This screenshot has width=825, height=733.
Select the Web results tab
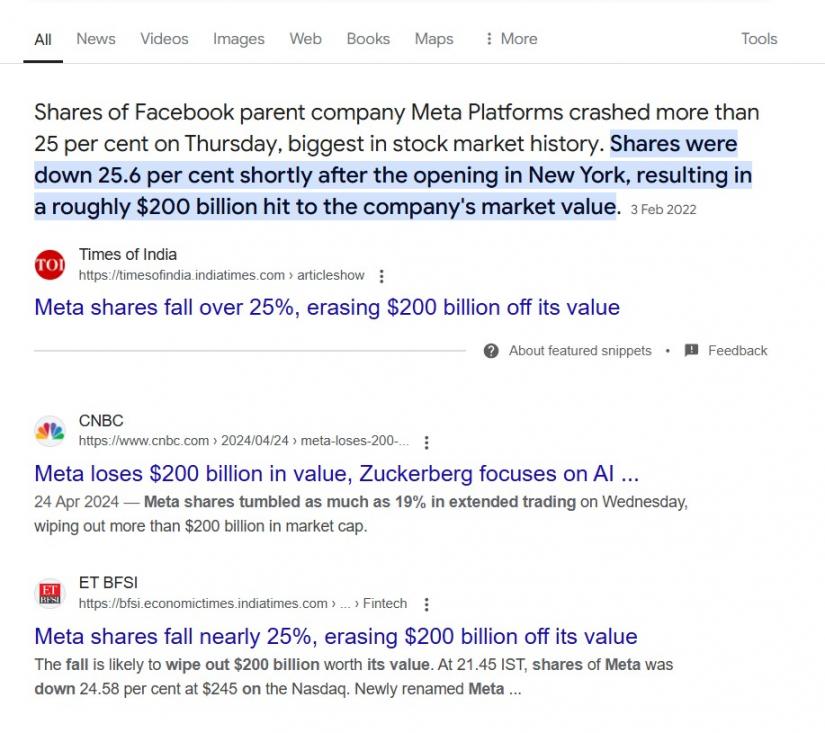tap(306, 39)
